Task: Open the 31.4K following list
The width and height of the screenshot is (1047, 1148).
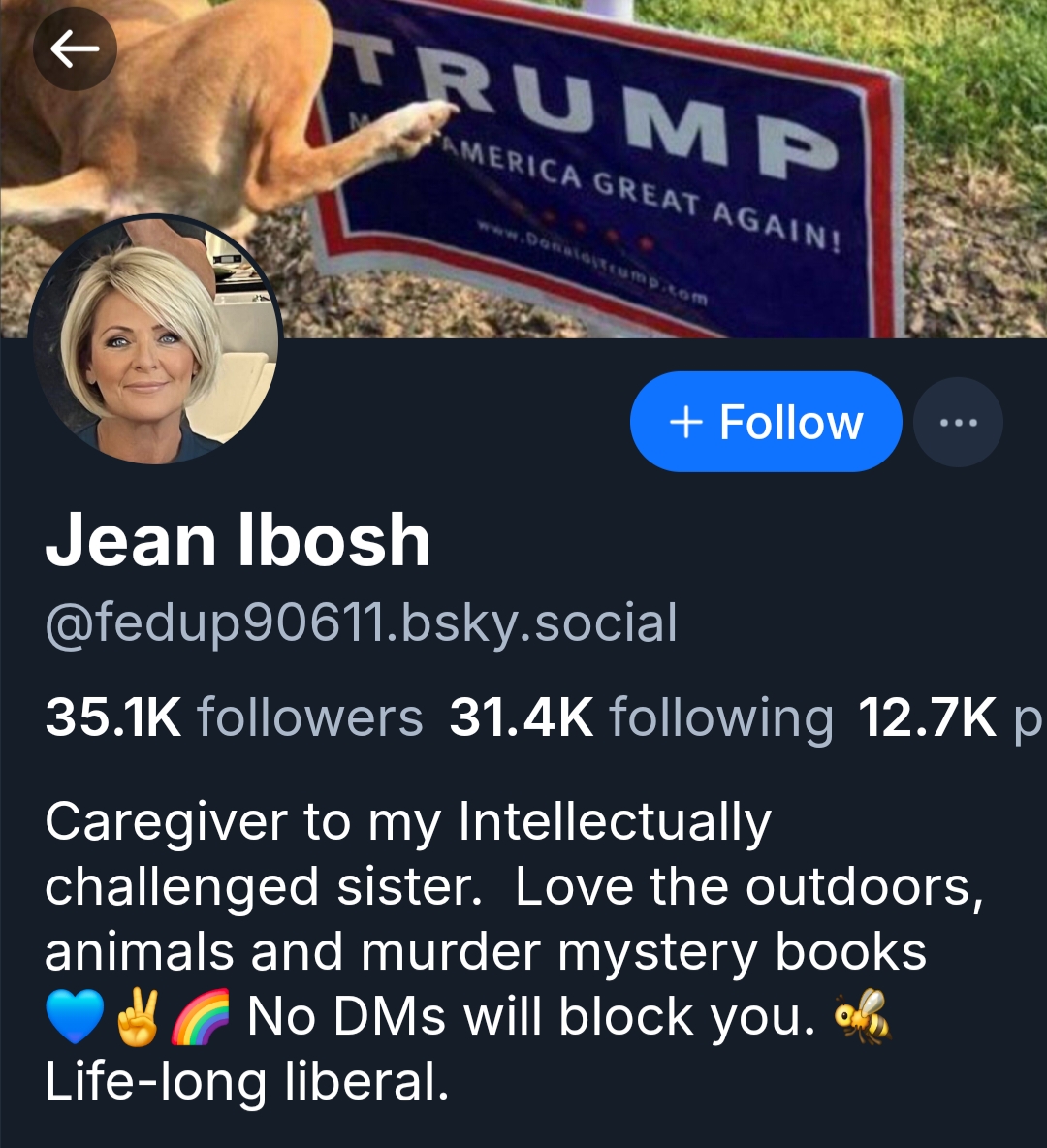Action: tap(642, 717)
